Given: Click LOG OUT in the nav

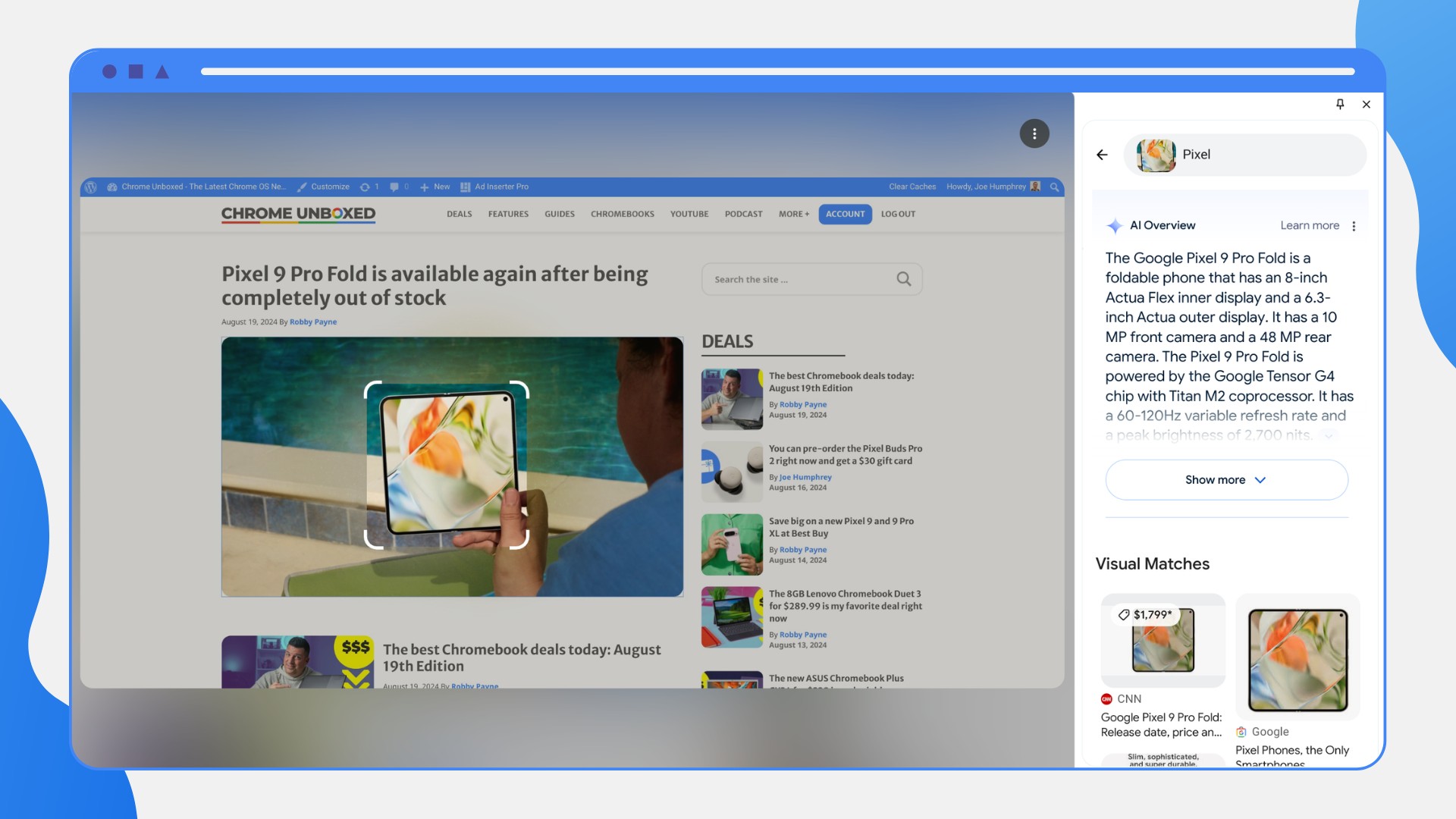Looking at the screenshot, I should [x=898, y=214].
